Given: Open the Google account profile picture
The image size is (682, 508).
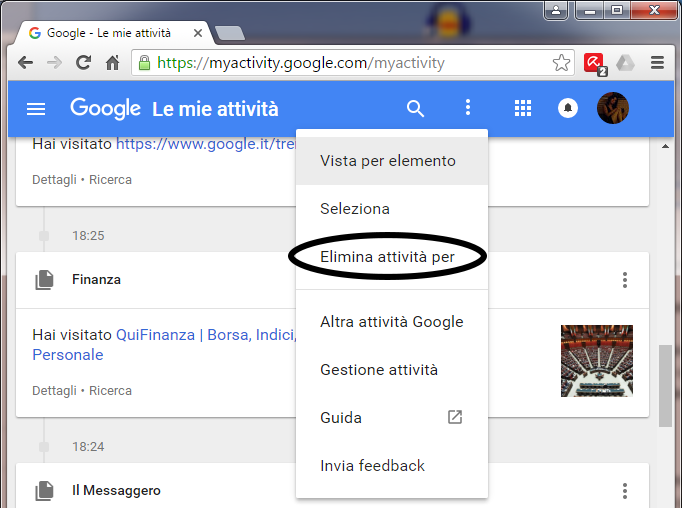Looking at the screenshot, I should click(x=612, y=108).
